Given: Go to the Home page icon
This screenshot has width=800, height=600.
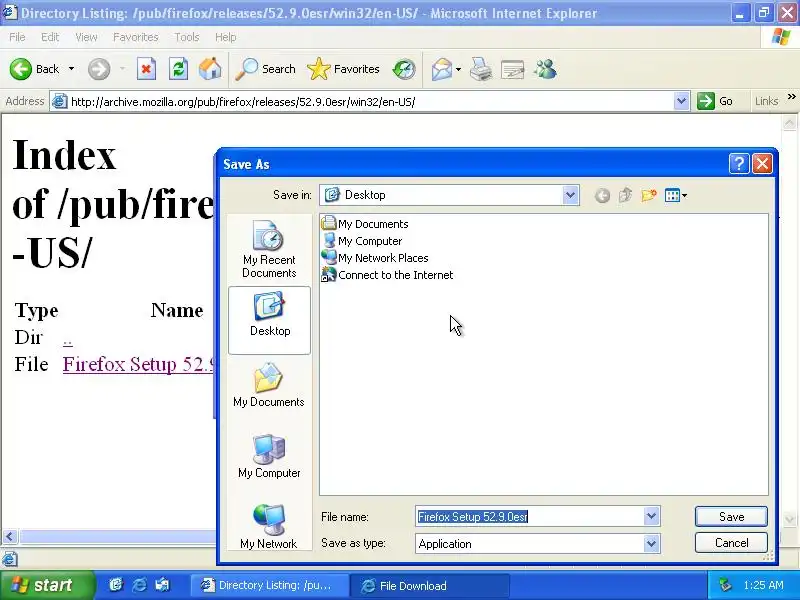Looking at the screenshot, I should click(210, 69).
